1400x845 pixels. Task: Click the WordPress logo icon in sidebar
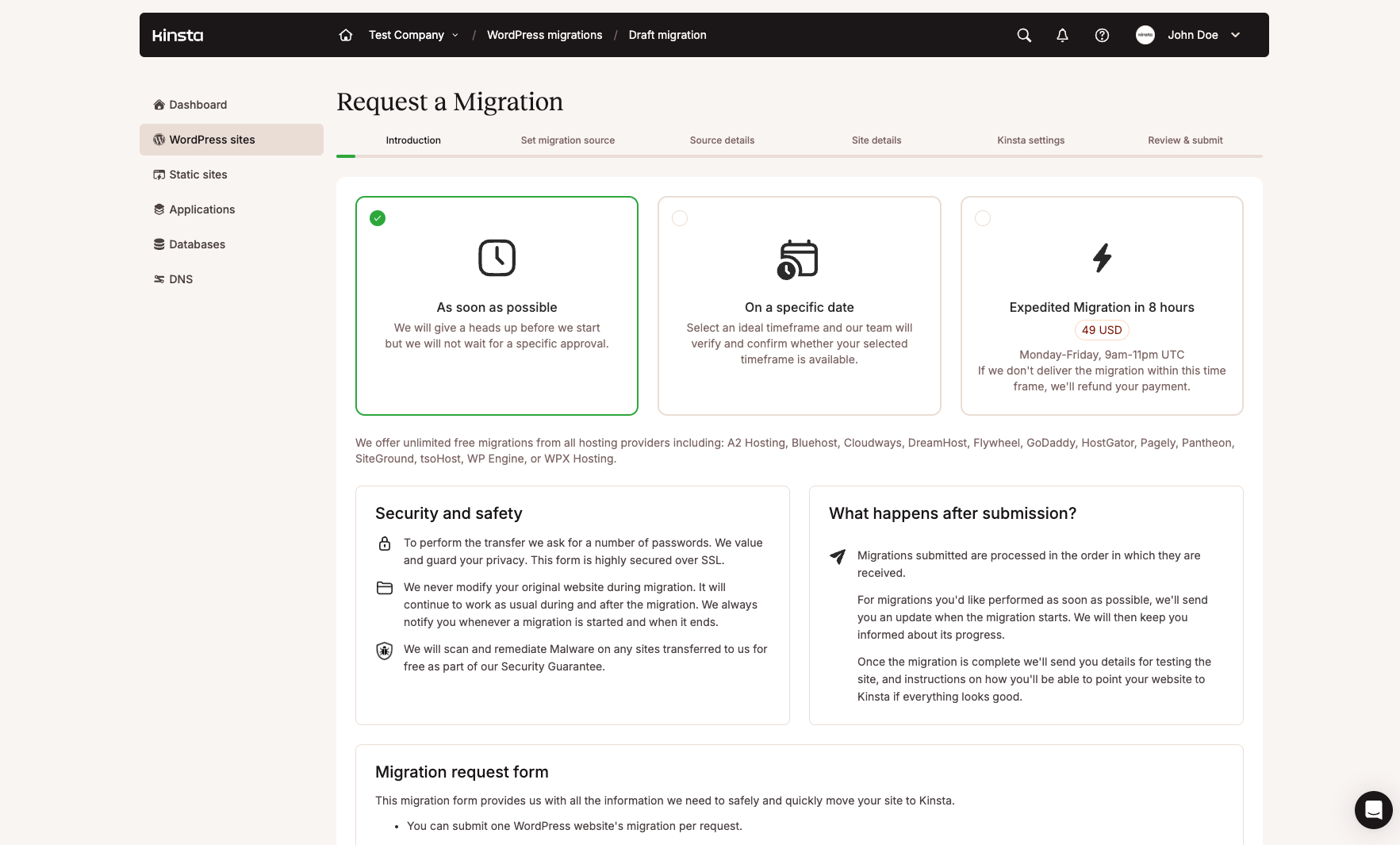(159, 140)
